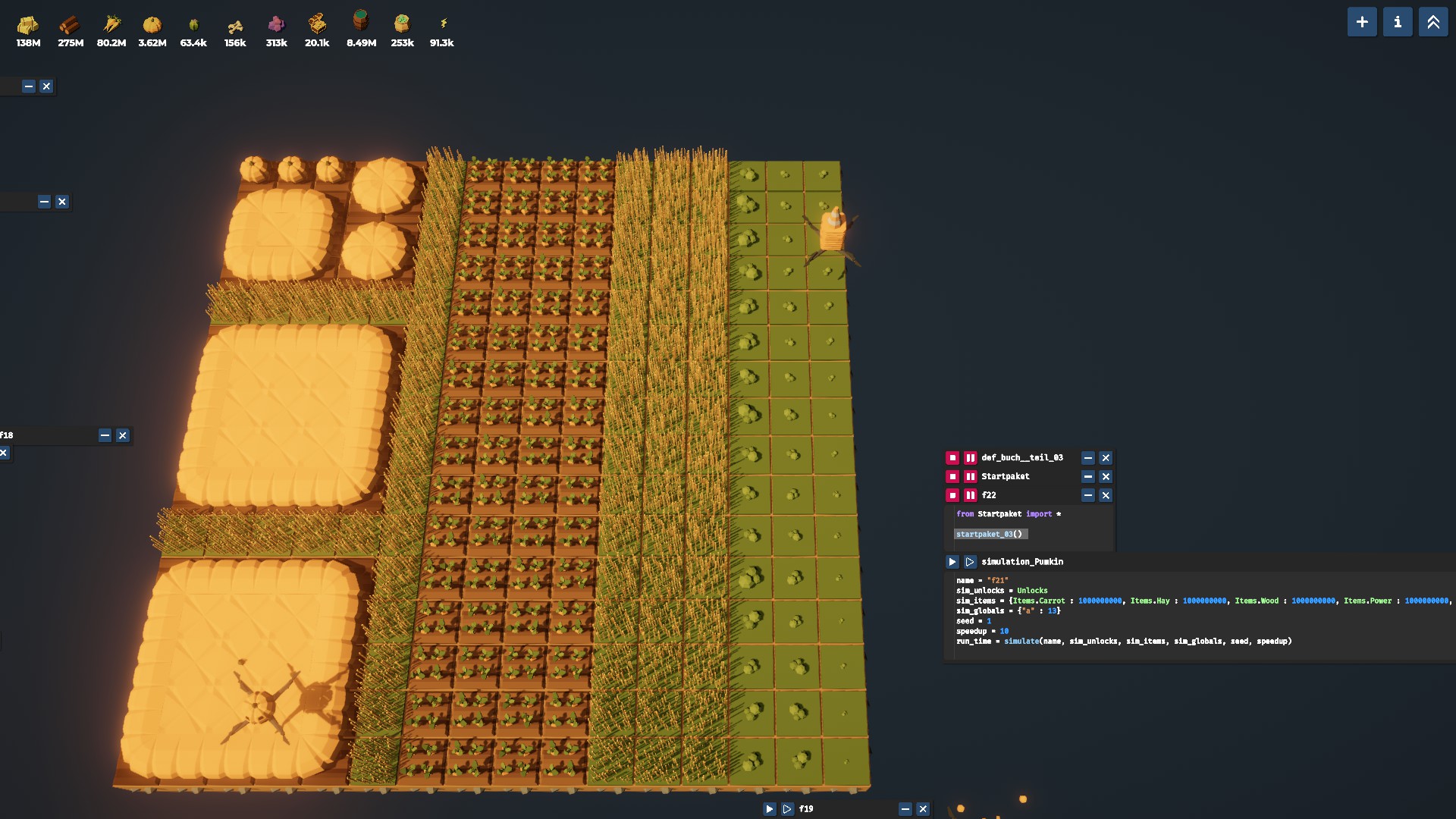Run the simulation_Pumkin script
1456x819 pixels.
(952, 562)
